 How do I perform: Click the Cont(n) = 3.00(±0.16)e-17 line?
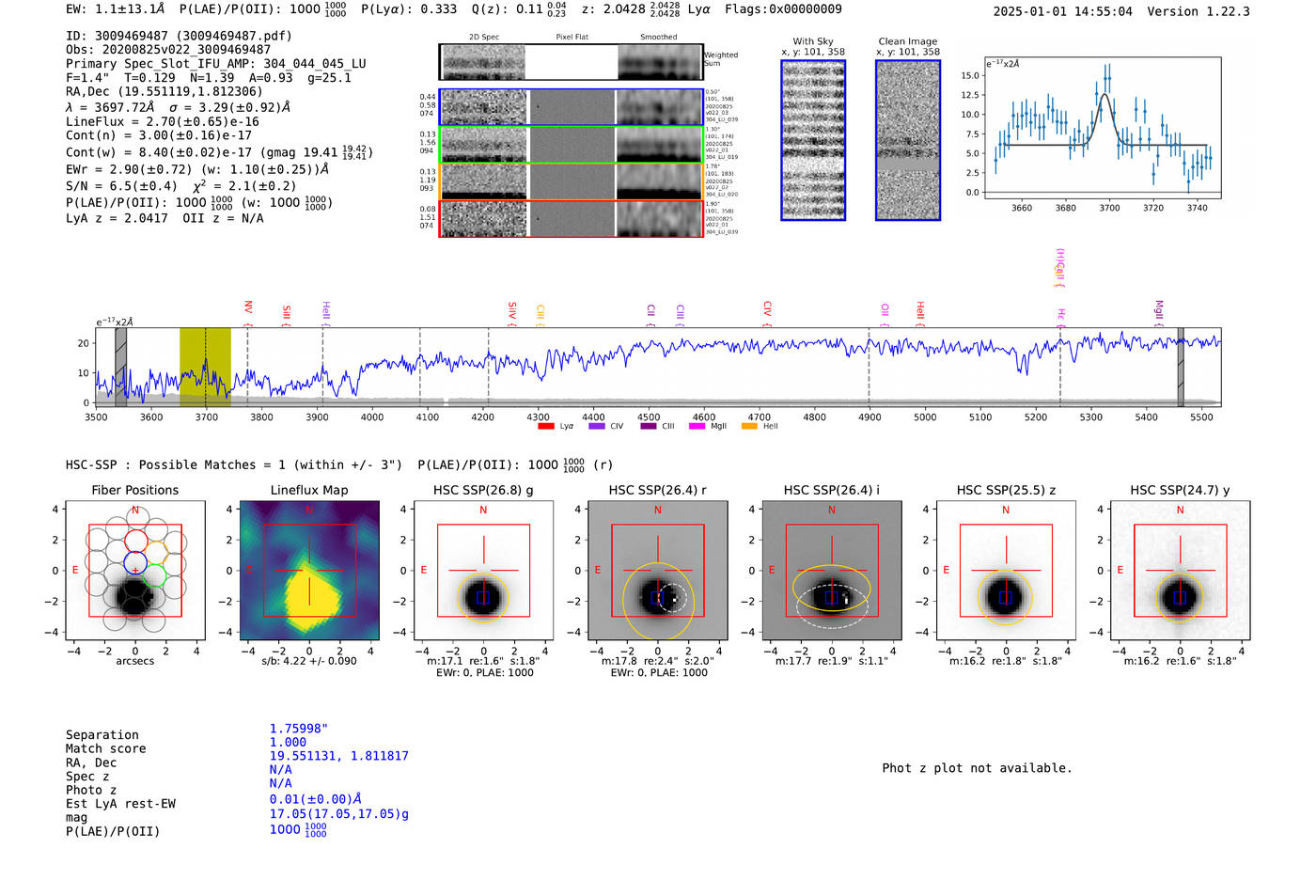pos(159,135)
